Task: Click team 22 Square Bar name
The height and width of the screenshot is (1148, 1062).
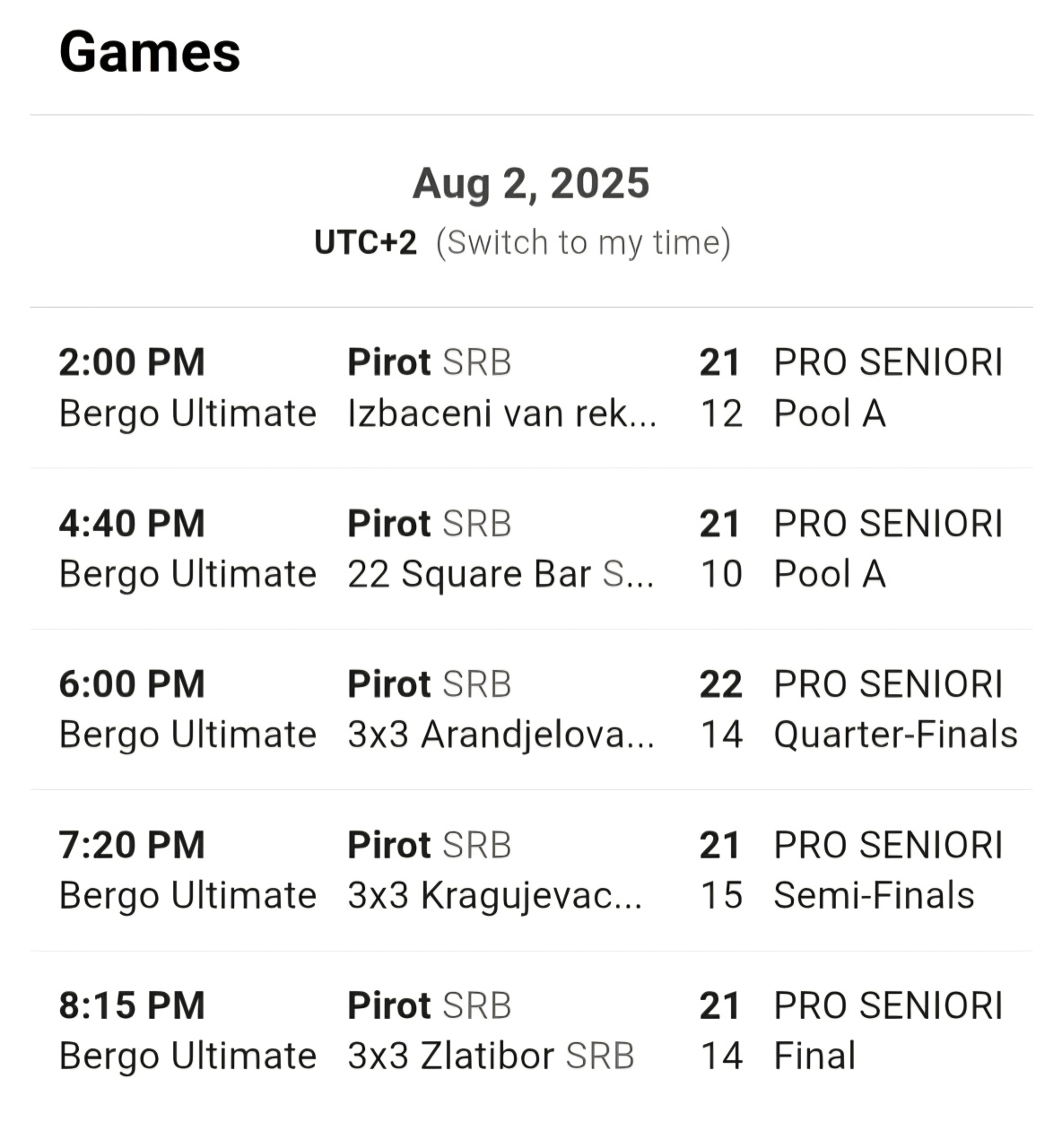Action: pyautogui.click(x=469, y=575)
